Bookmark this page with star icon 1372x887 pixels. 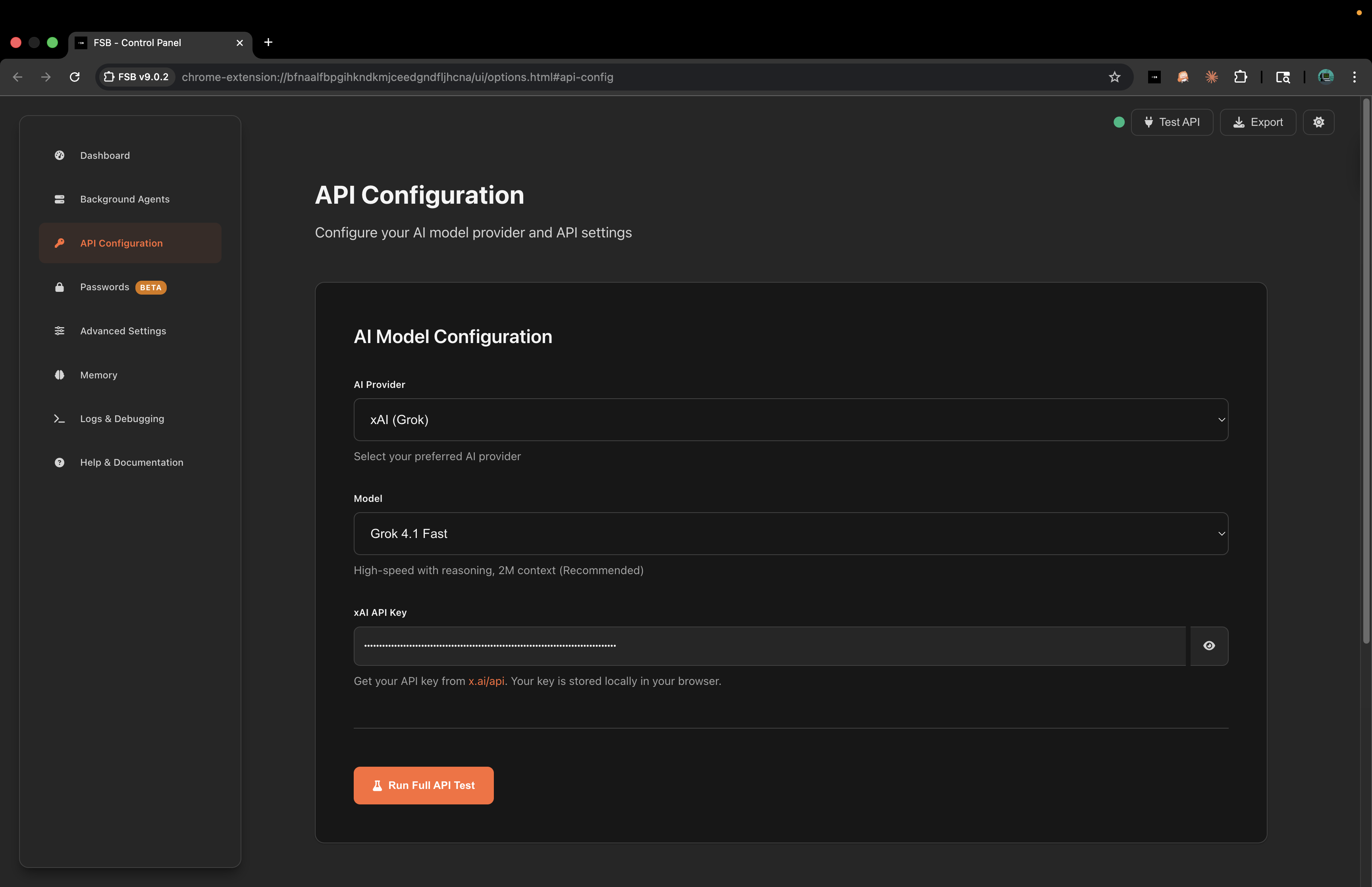coord(1115,77)
